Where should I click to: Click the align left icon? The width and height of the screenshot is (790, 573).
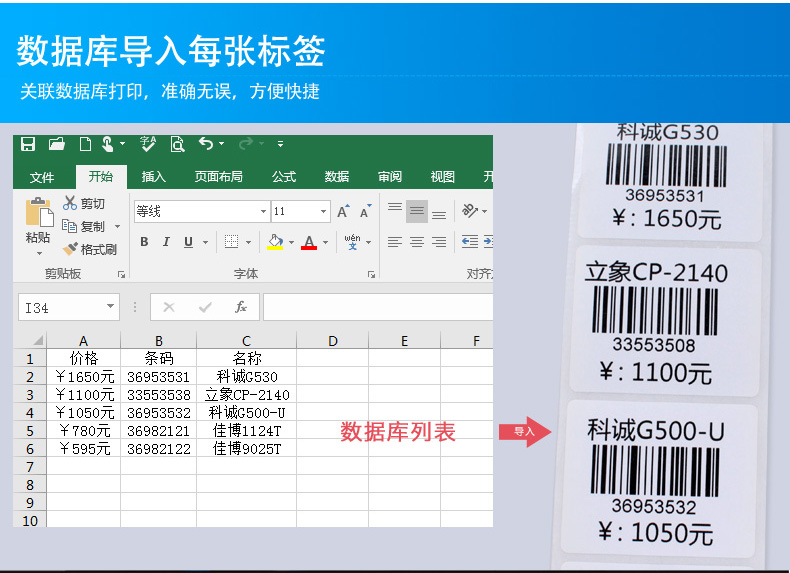394,242
